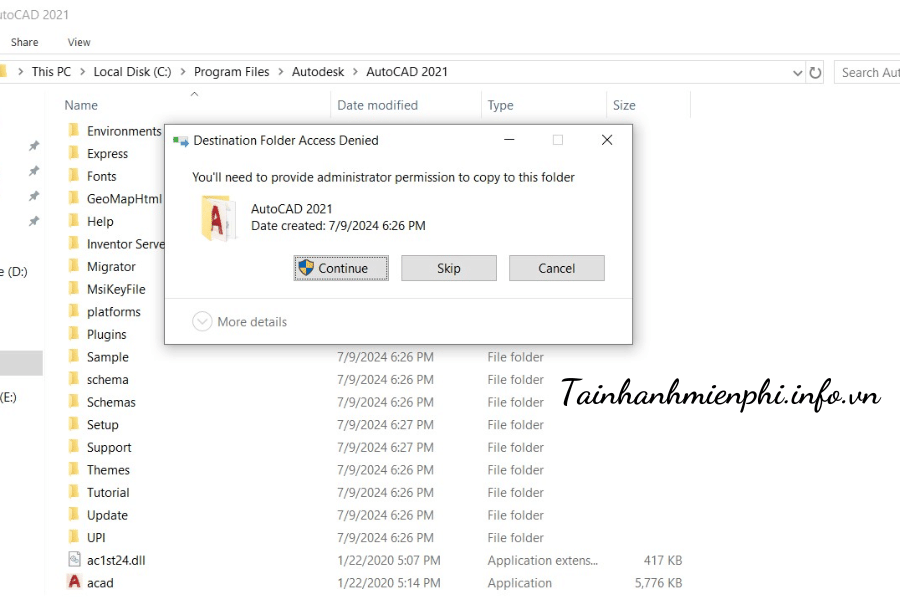Navigate to Autodesk in the breadcrumb path
The image size is (900, 600).
tap(317, 72)
